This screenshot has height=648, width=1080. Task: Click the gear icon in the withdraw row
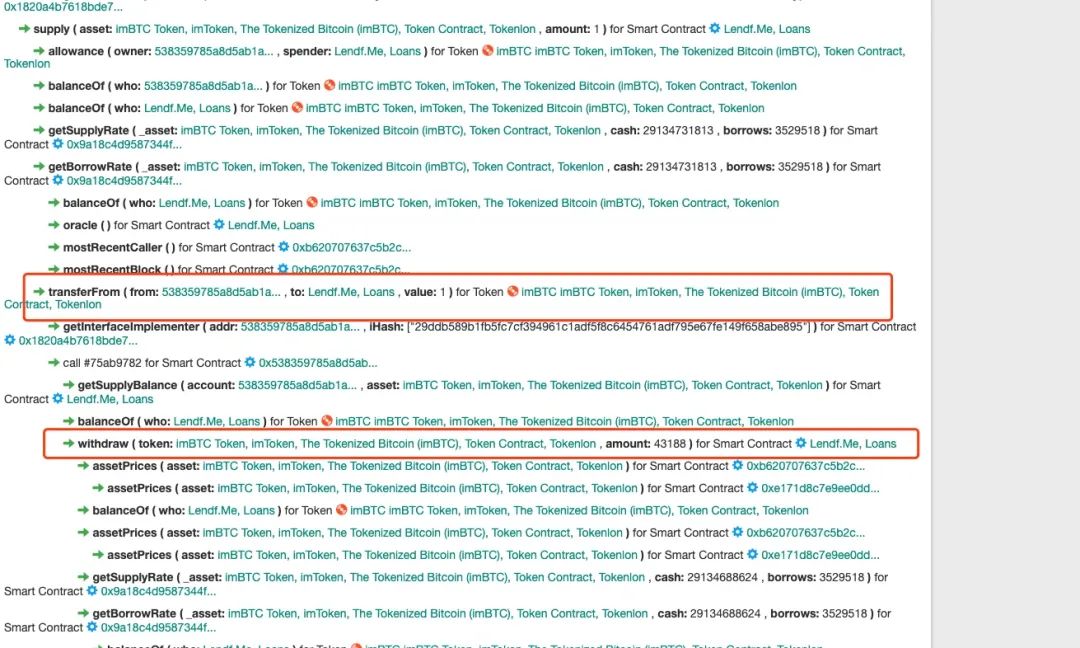pos(800,443)
